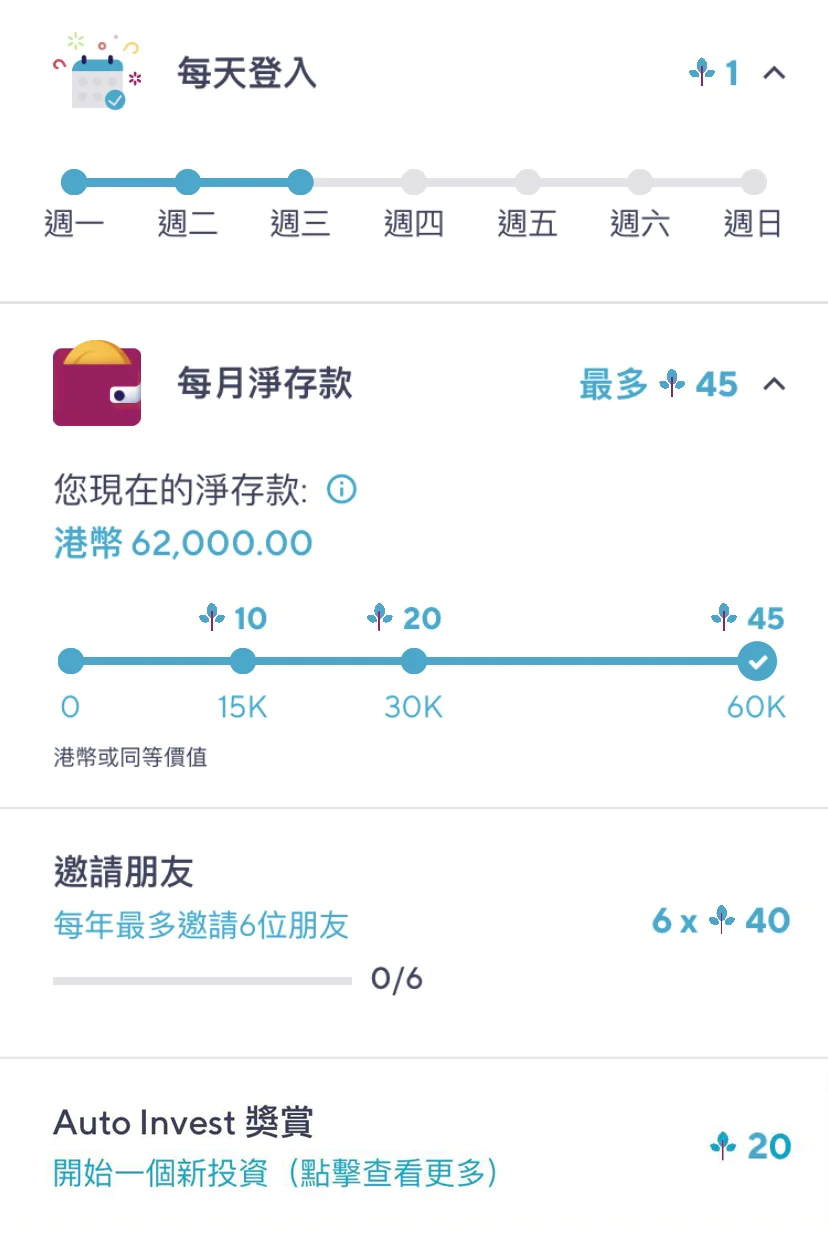This screenshot has width=828, height=1260.
Task: Click the leaf icon above the 30K milestone
Action: point(380,618)
